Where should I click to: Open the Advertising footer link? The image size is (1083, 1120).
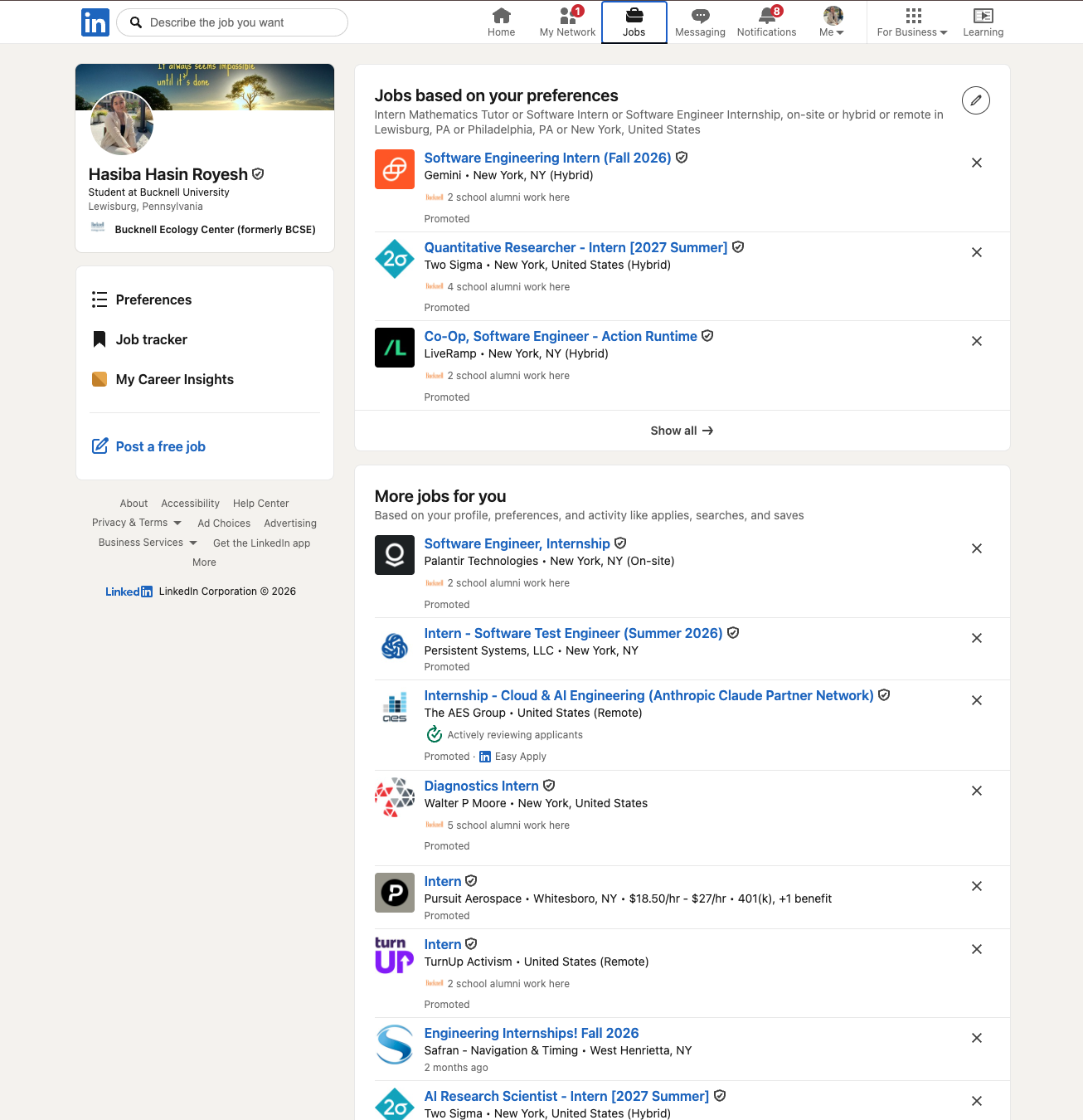click(290, 523)
